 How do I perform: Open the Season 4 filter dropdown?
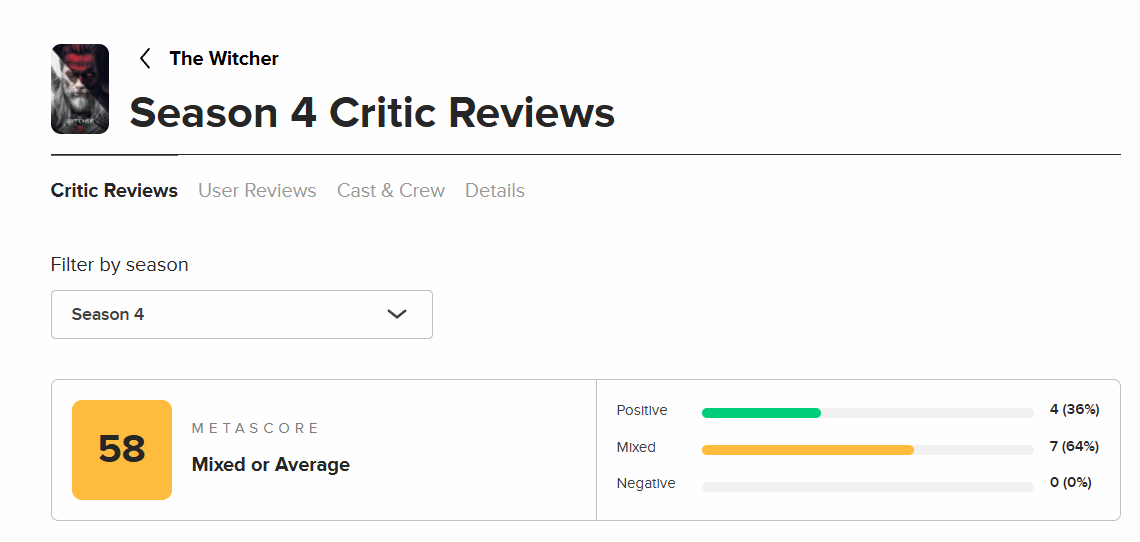click(x=241, y=314)
